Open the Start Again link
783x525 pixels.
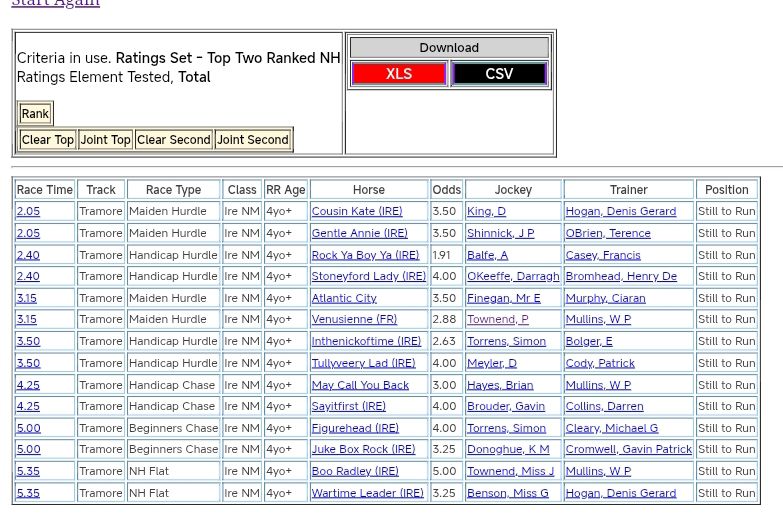[x=55, y=3]
